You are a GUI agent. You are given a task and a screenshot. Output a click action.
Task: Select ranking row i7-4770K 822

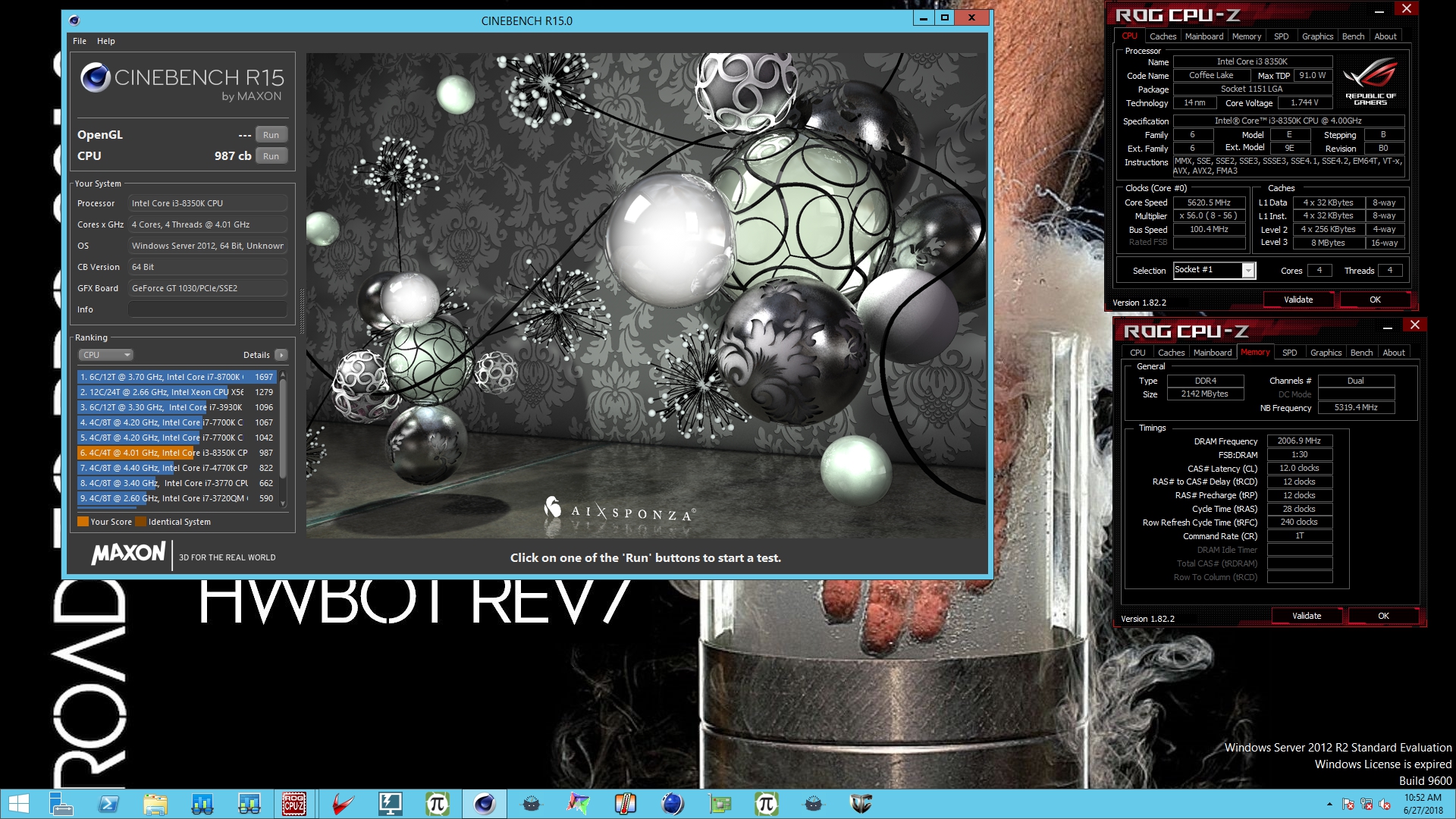[x=177, y=468]
